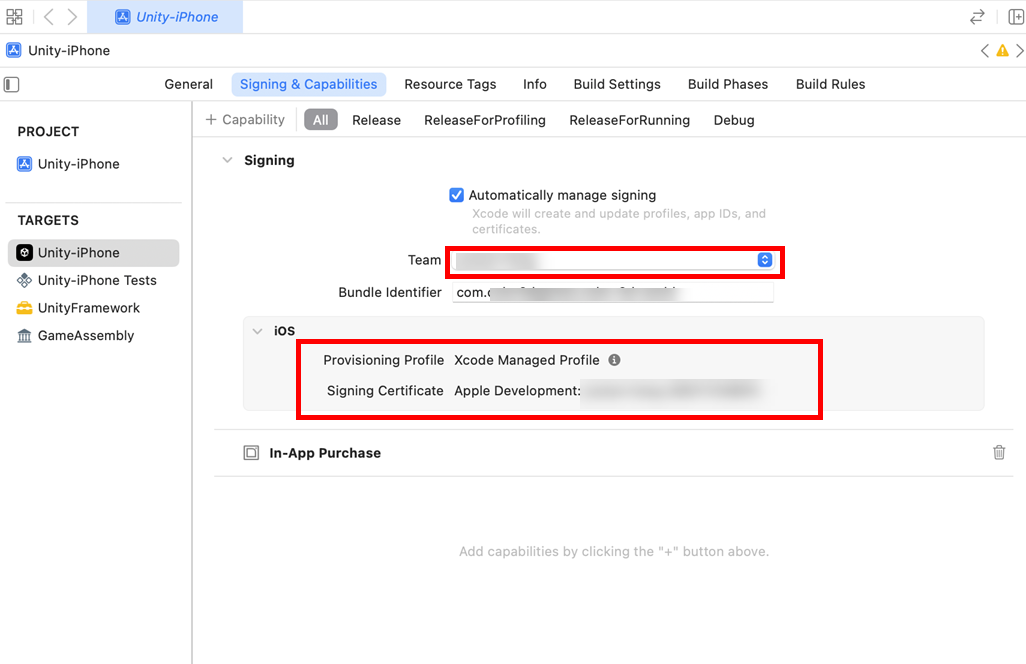This screenshot has width=1026, height=664.
Task: Click the yellow warning icon
Action: click(1002, 50)
